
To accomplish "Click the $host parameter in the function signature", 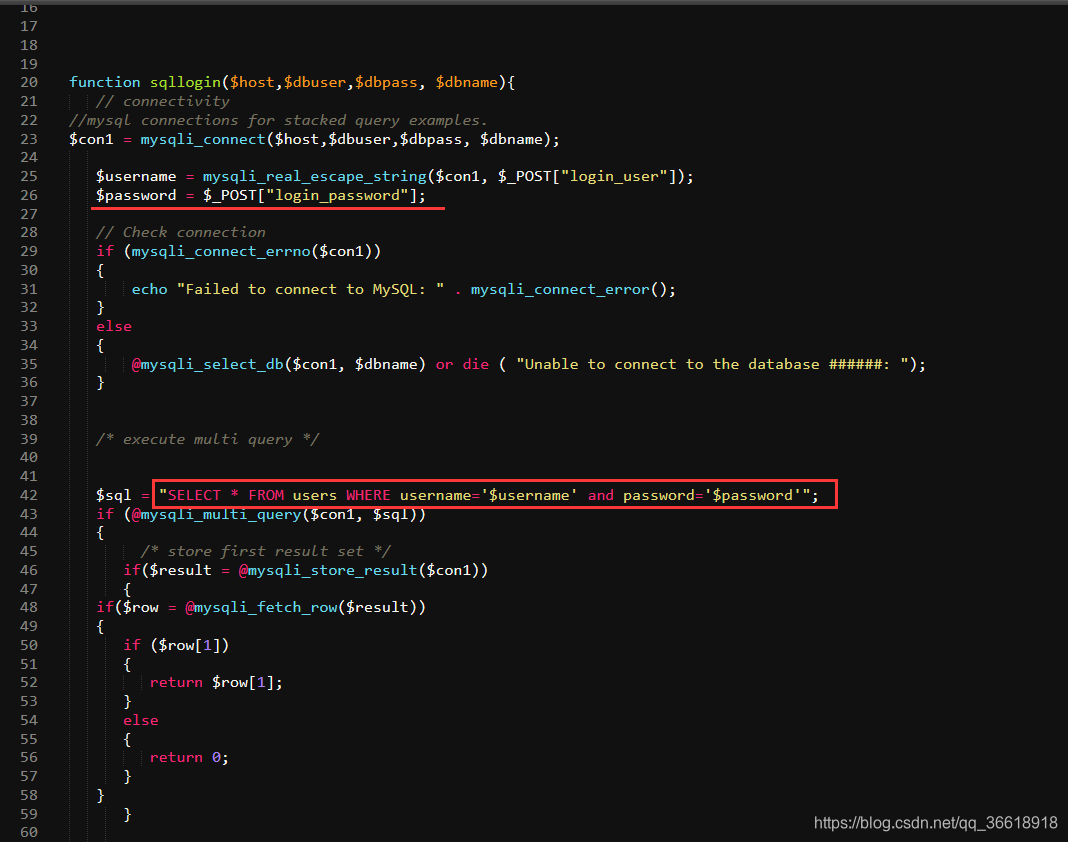I will (x=252, y=82).
